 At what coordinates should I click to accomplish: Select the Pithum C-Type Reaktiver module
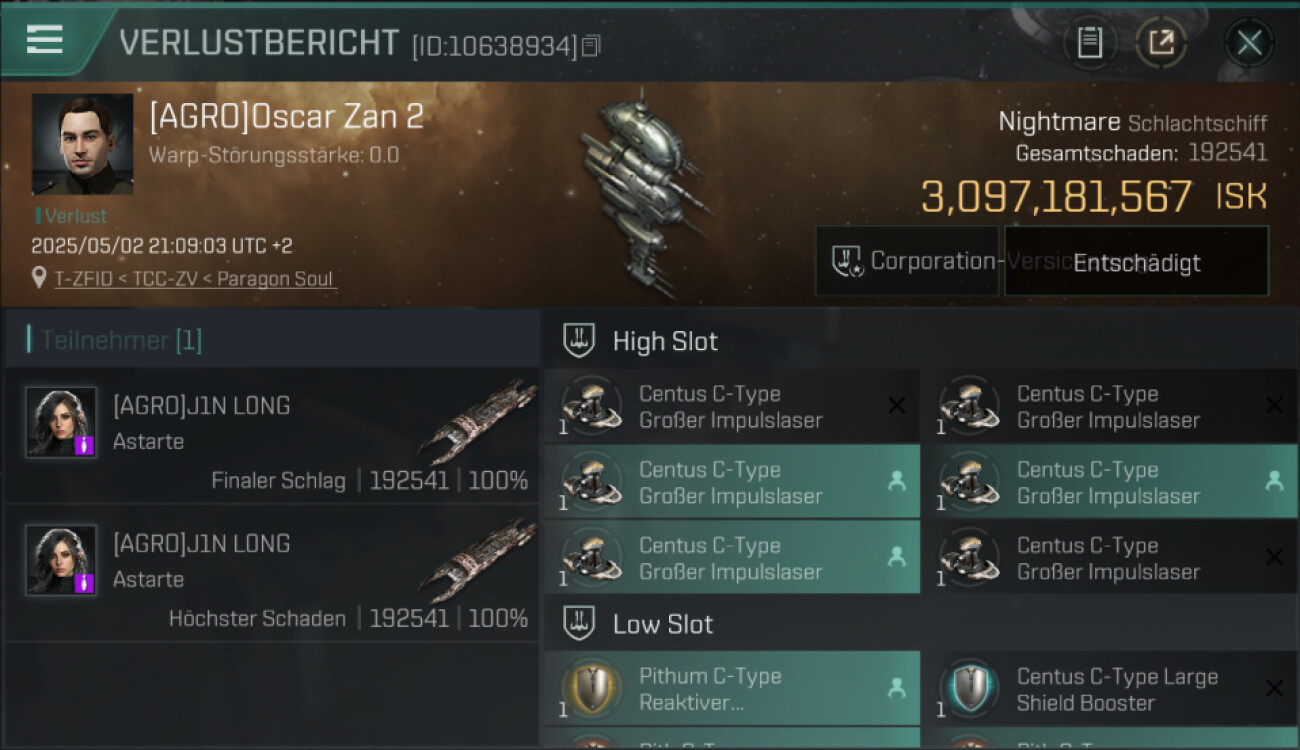730,688
